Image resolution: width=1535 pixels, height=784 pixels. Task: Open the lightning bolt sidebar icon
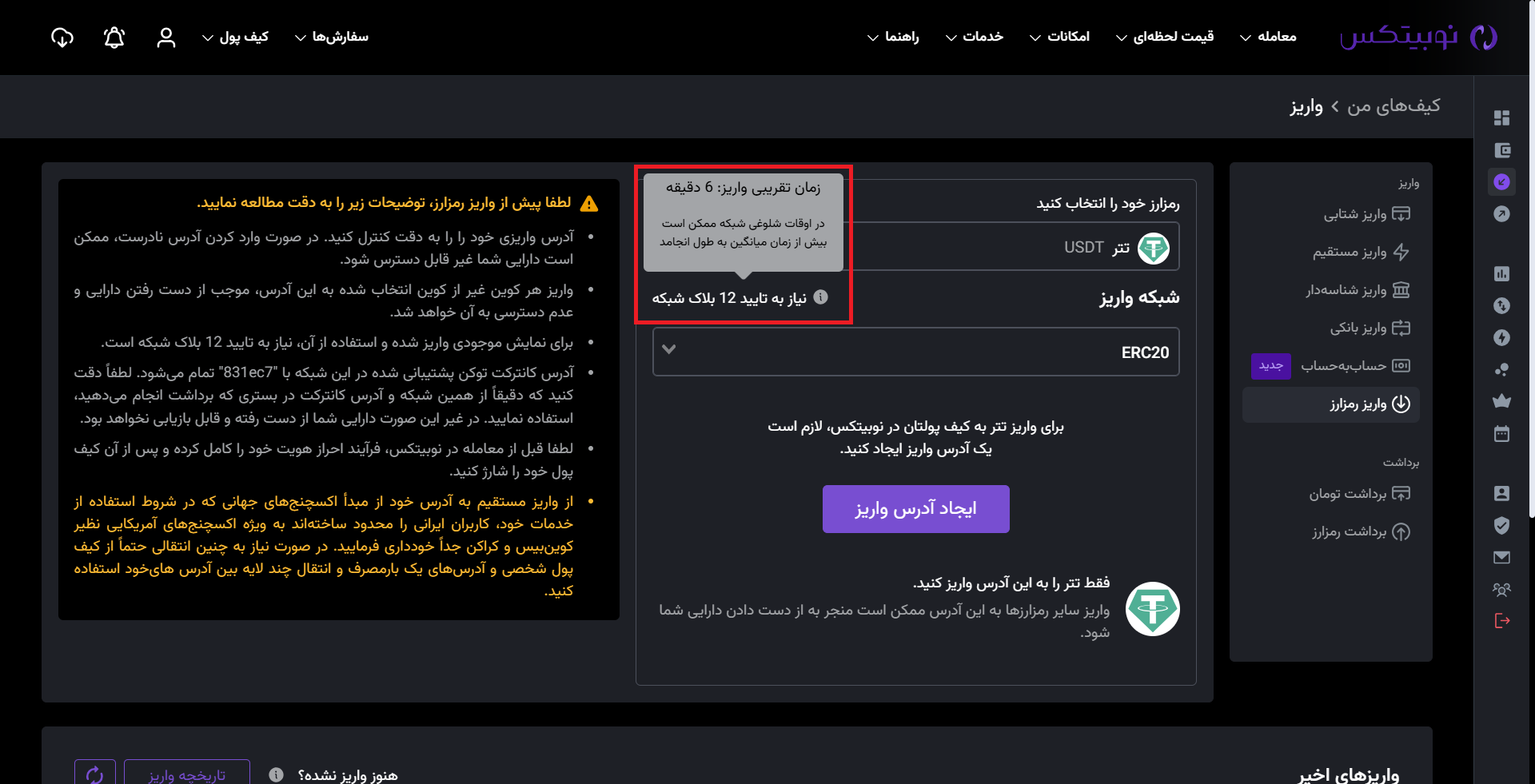coord(1501,337)
